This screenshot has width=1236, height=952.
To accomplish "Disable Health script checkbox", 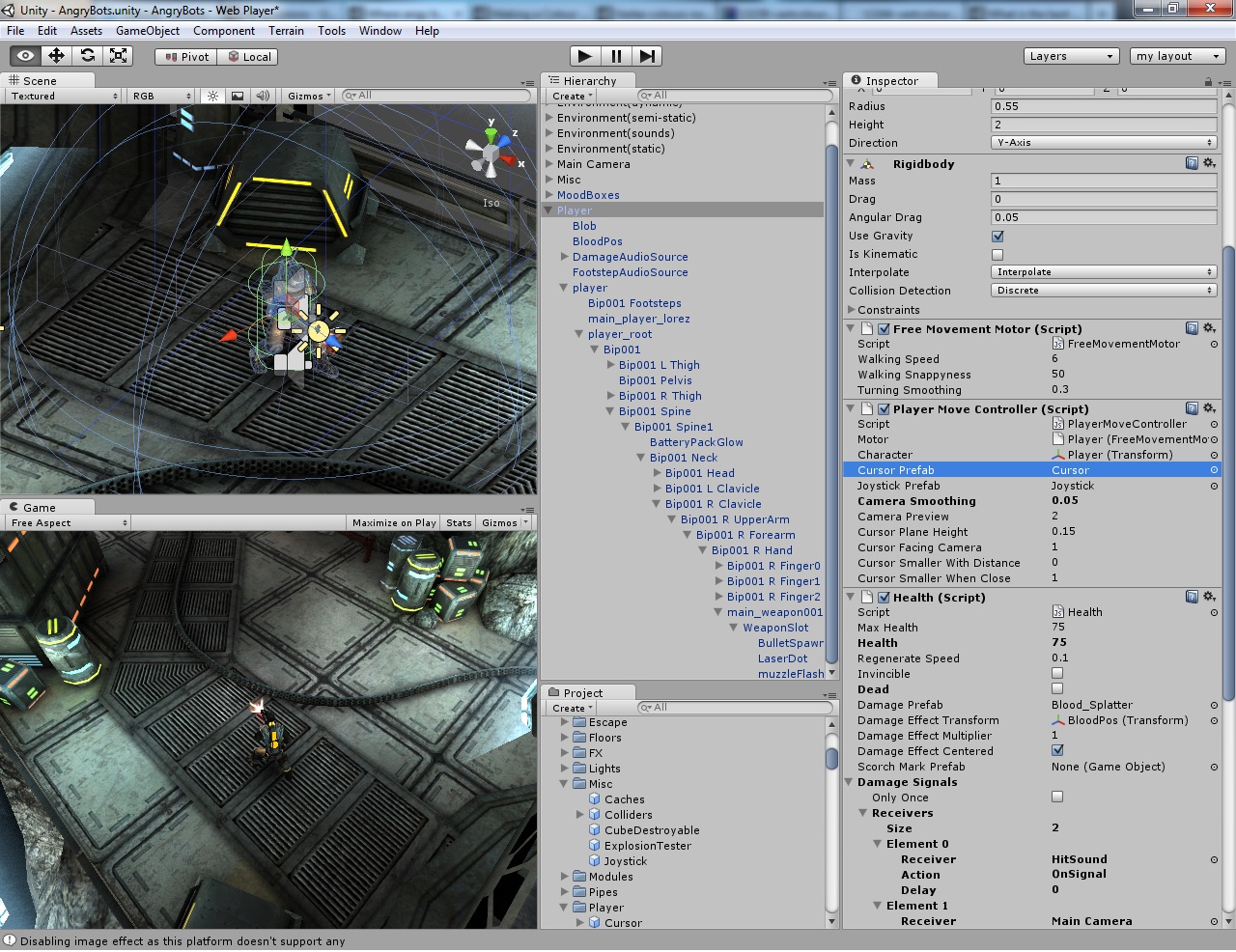I will pos(884,598).
